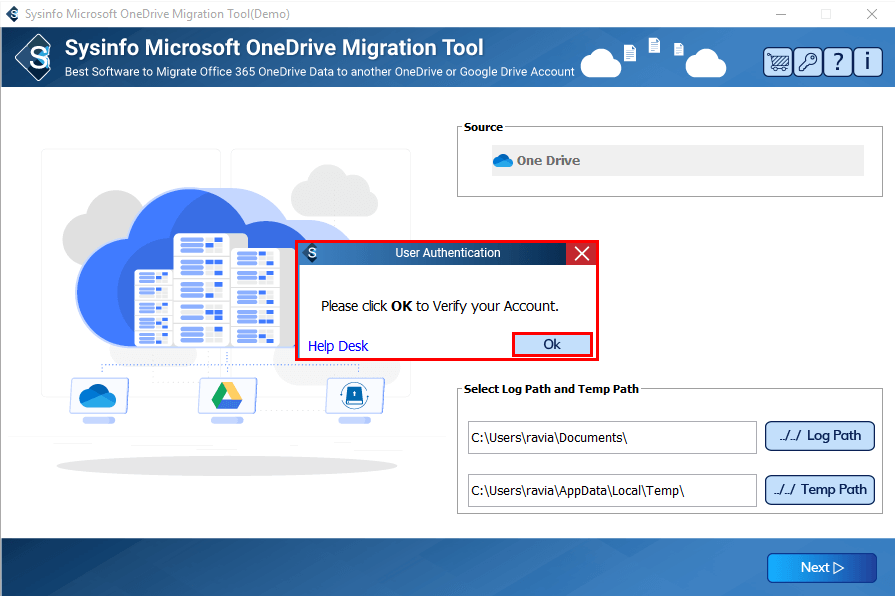Screen dimensions: 895x596
Task: Proceed with the Next button
Action: (x=821, y=567)
